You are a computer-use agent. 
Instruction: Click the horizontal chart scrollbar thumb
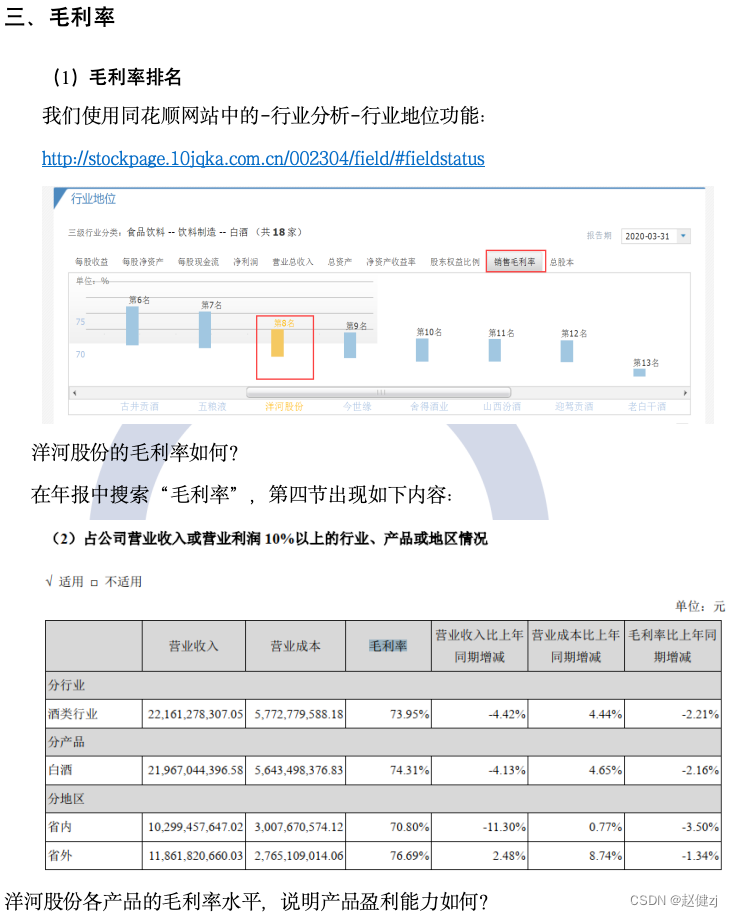click(378, 392)
